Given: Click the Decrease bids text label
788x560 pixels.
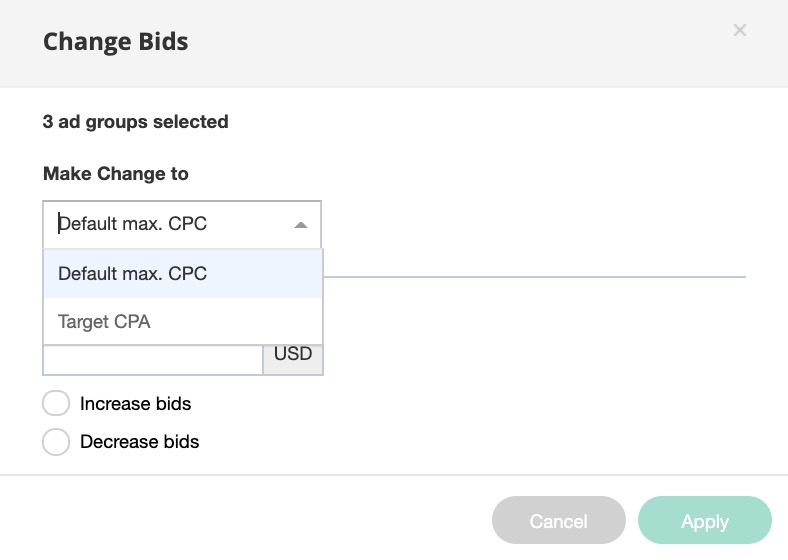Looking at the screenshot, I should 139,442.
